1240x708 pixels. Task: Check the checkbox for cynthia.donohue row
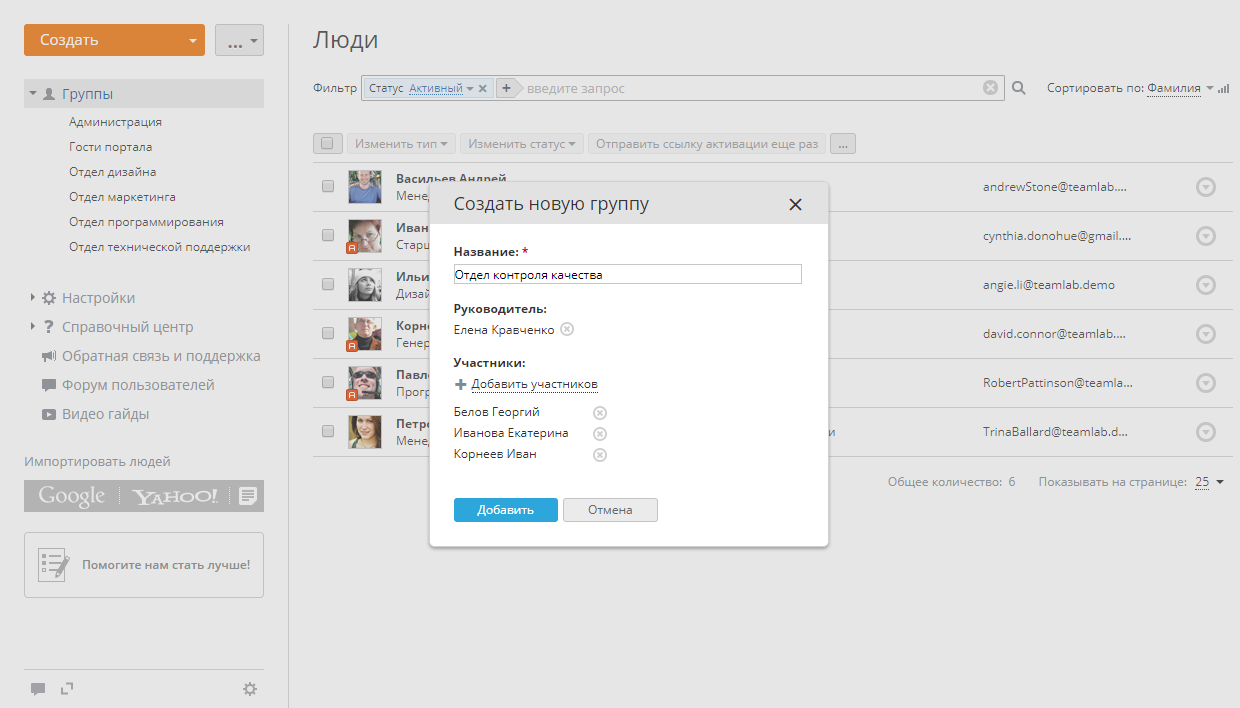328,235
